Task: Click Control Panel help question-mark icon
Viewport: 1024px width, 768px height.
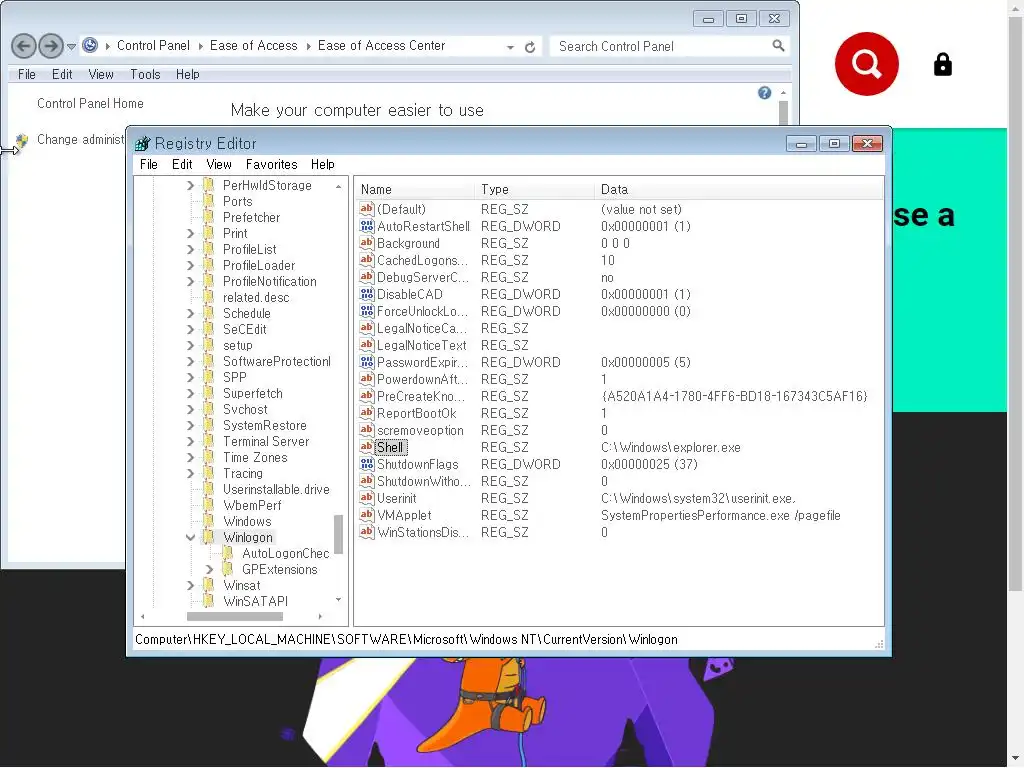Action: click(765, 93)
